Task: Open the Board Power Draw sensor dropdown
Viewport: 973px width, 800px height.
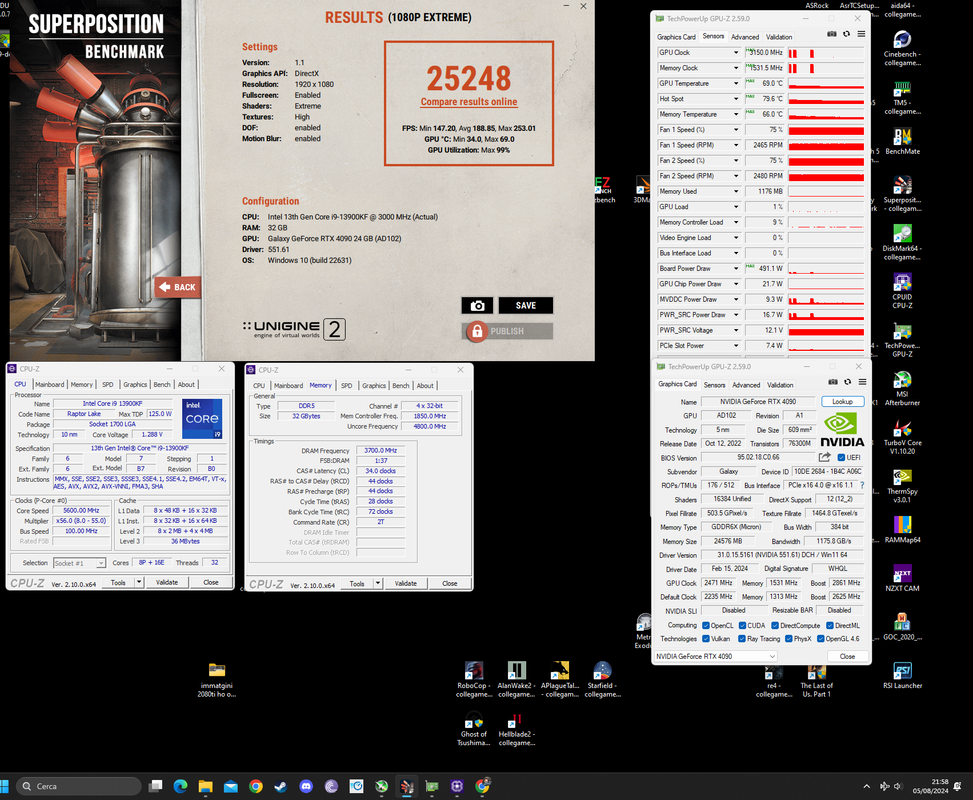Action: click(x=736, y=269)
